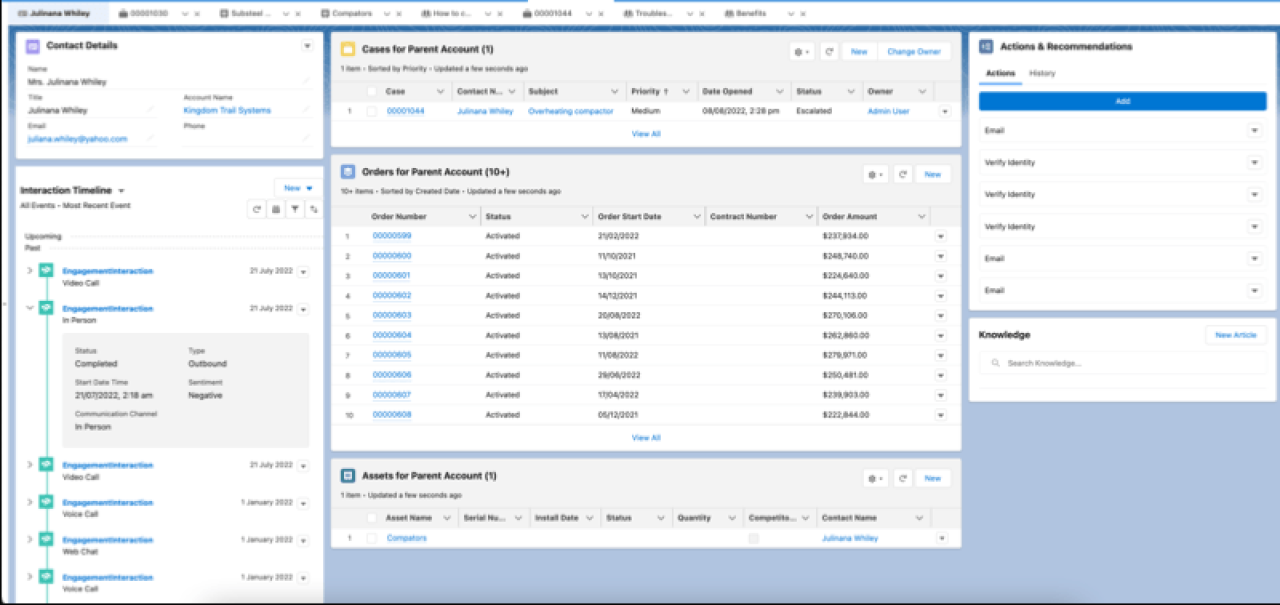Click the Contact Details card icon
This screenshot has height=605, width=1280.
click(33, 46)
